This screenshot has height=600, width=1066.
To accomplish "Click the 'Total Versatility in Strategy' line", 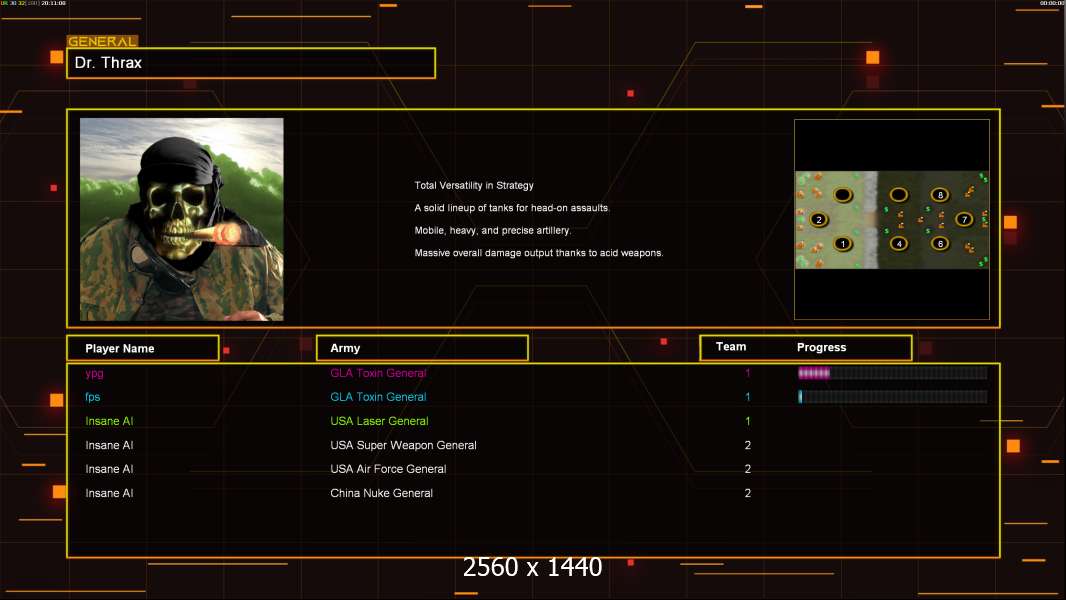I will click(474, 186).
